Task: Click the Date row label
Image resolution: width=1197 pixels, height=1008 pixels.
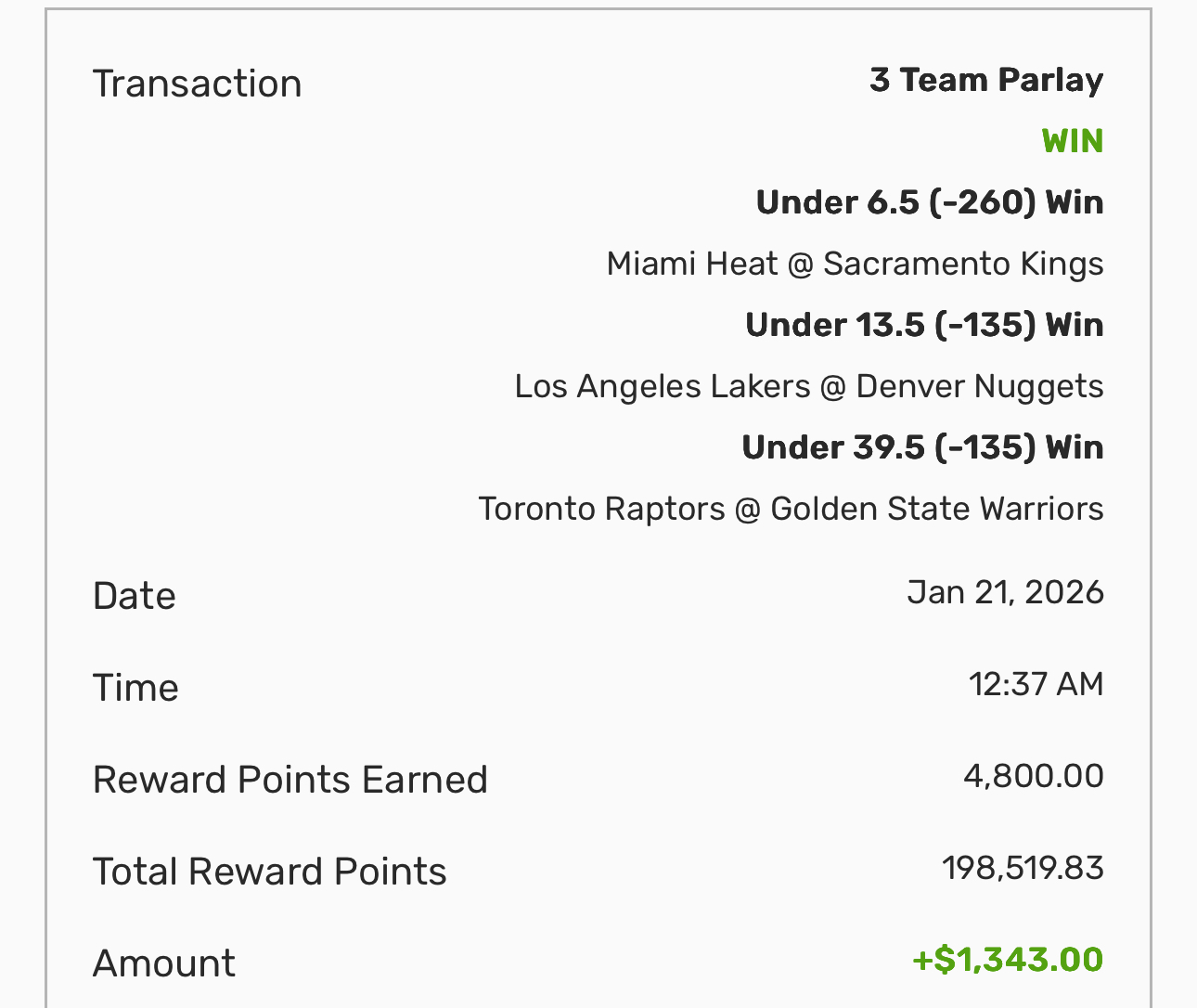Action: point(135,596)
